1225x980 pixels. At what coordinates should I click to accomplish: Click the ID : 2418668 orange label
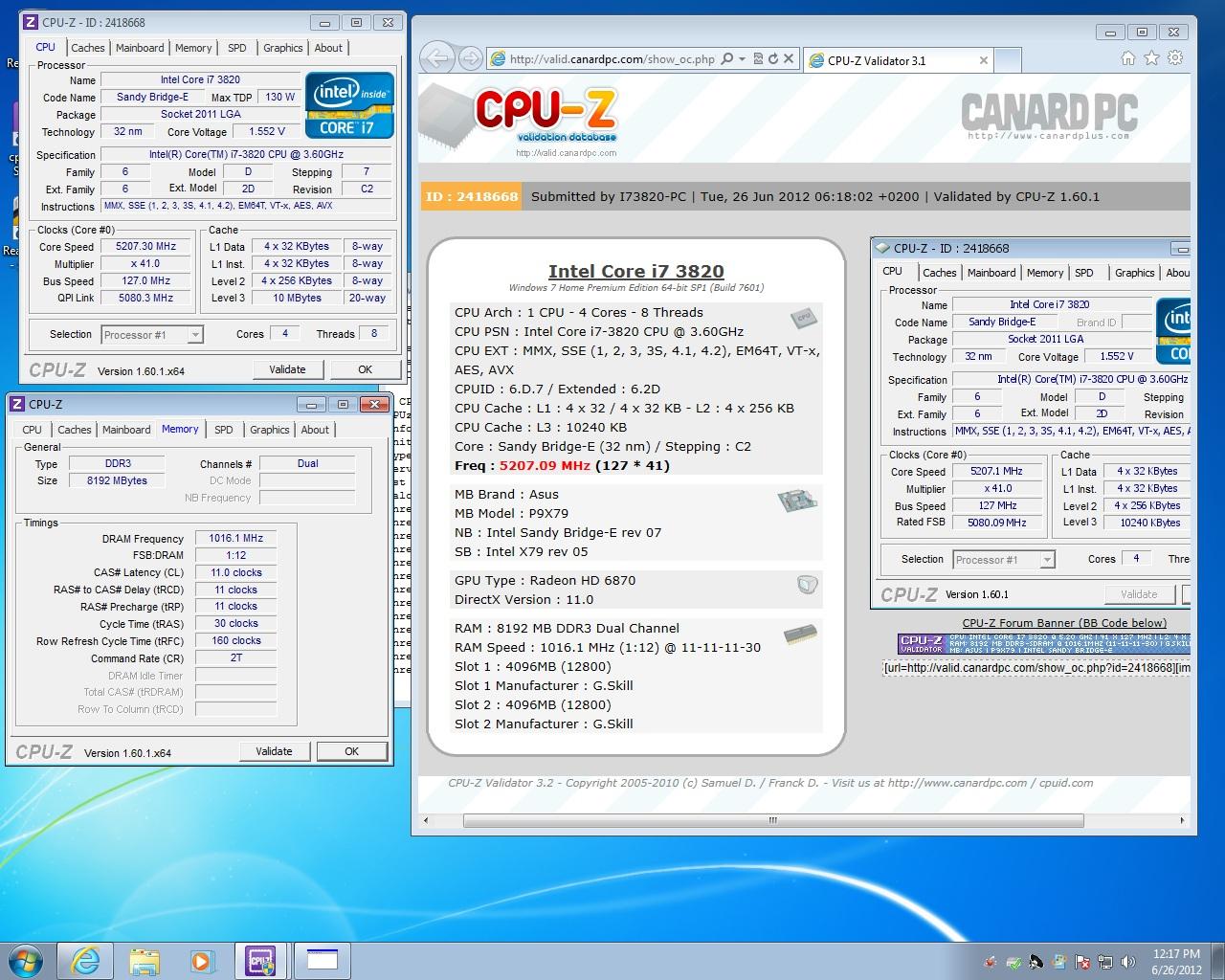(472, 196)
